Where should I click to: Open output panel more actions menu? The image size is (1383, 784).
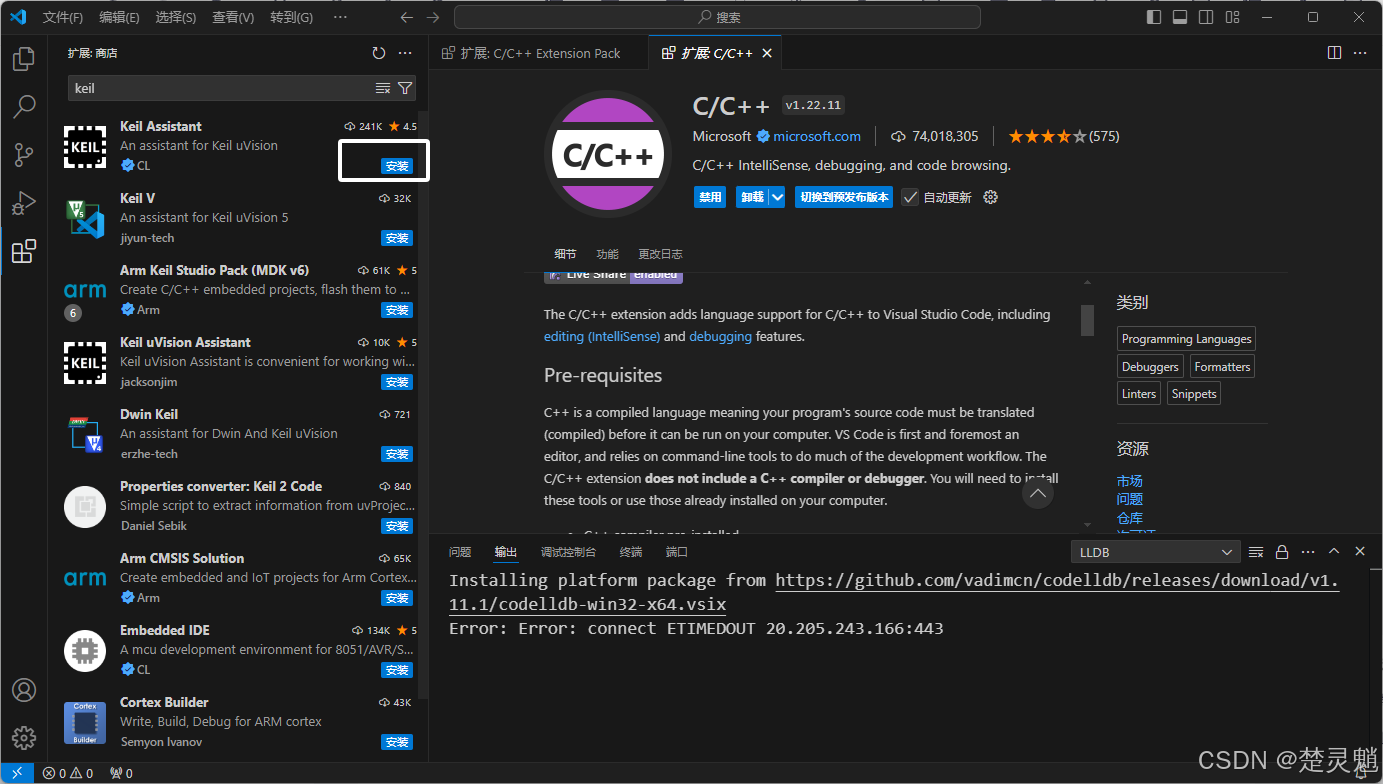(1308, 552)
